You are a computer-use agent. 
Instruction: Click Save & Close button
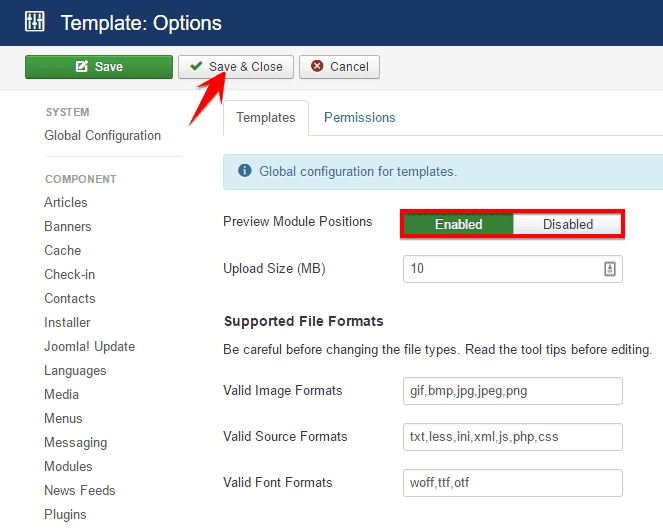click(236, 67)
